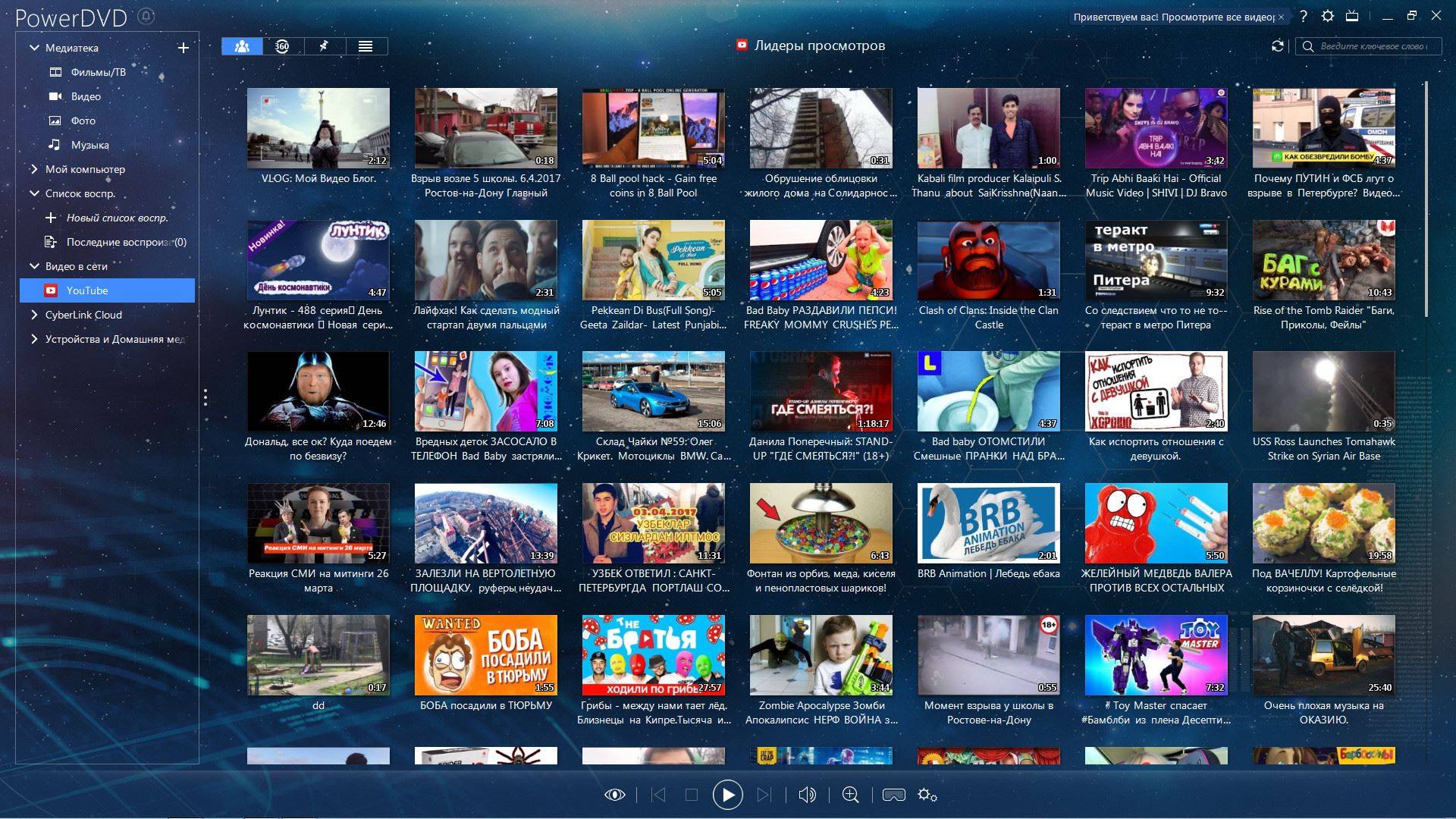Image resolution: width=1456 pixels, height=819 pixels.
Task: Open the trending videos tab icon
Action: tap(242, 46)
